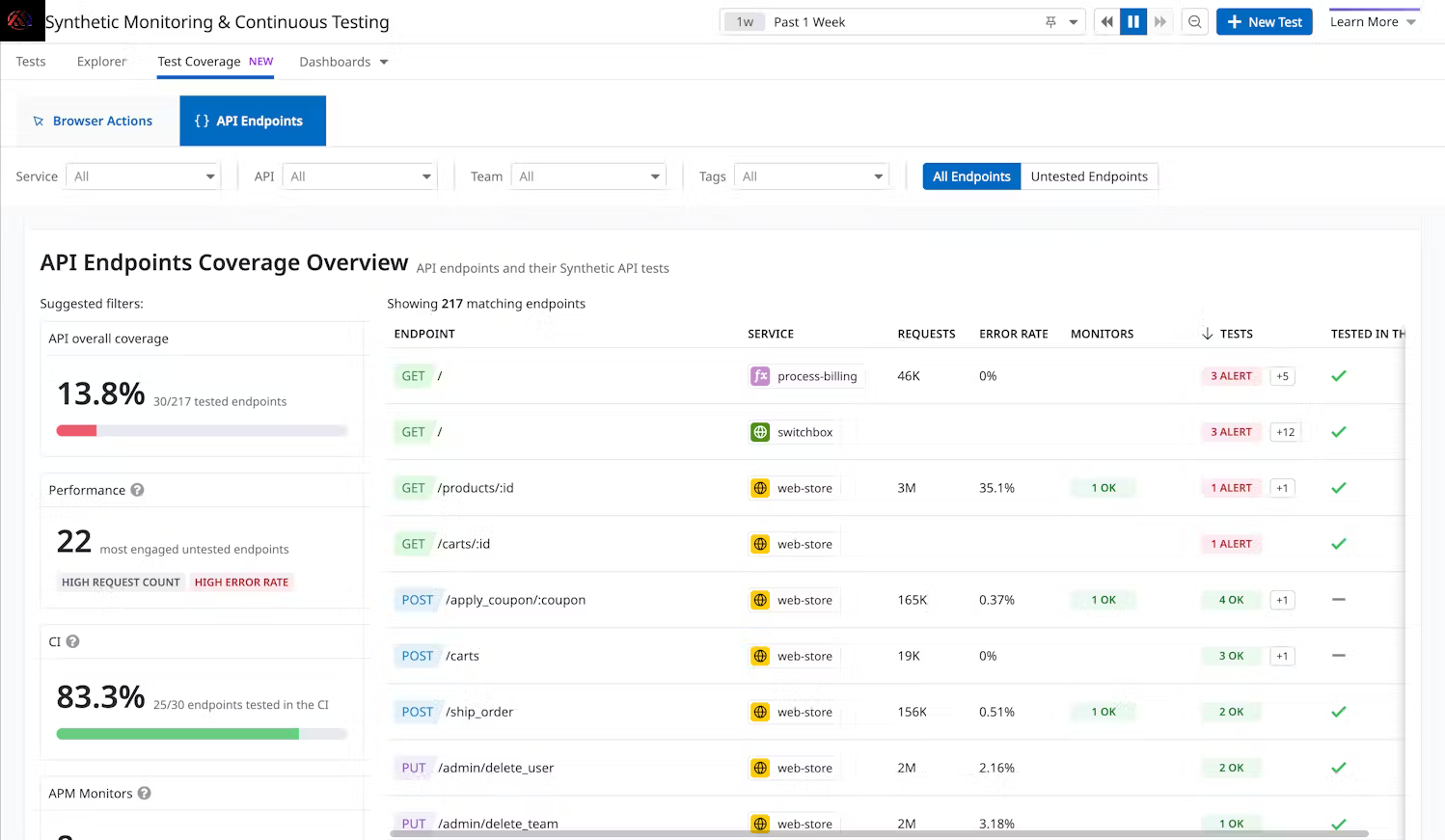
Task: Click the Performance help question mark icon
Action: click(x=137, y=490)
